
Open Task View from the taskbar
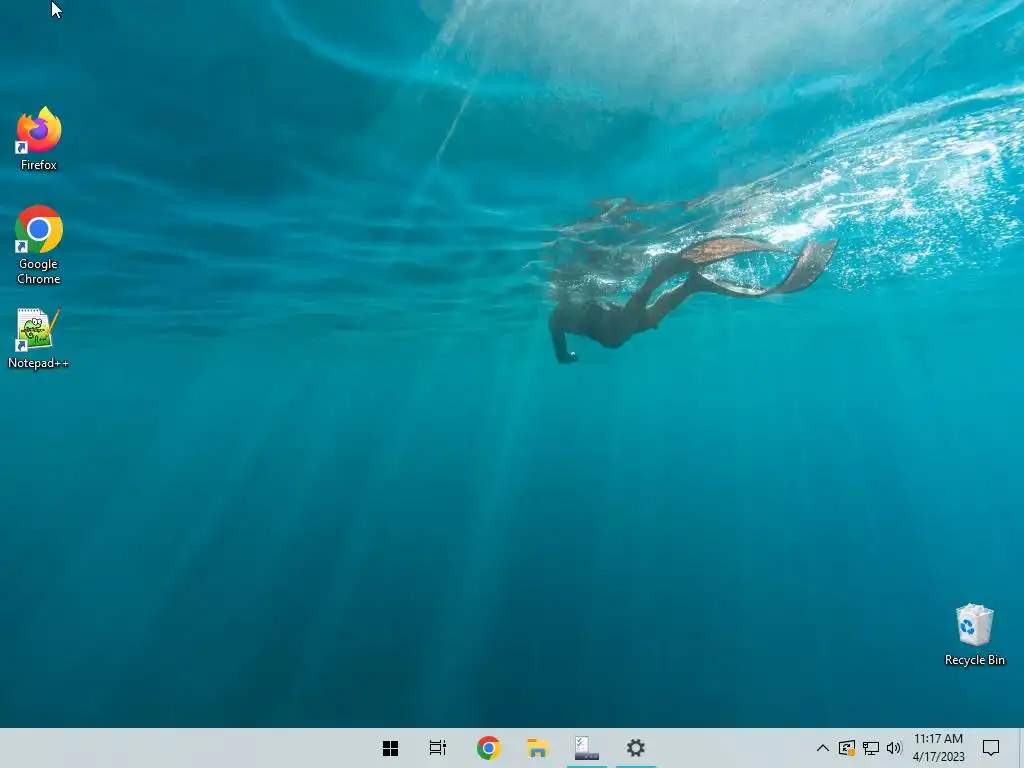[438, 748]
